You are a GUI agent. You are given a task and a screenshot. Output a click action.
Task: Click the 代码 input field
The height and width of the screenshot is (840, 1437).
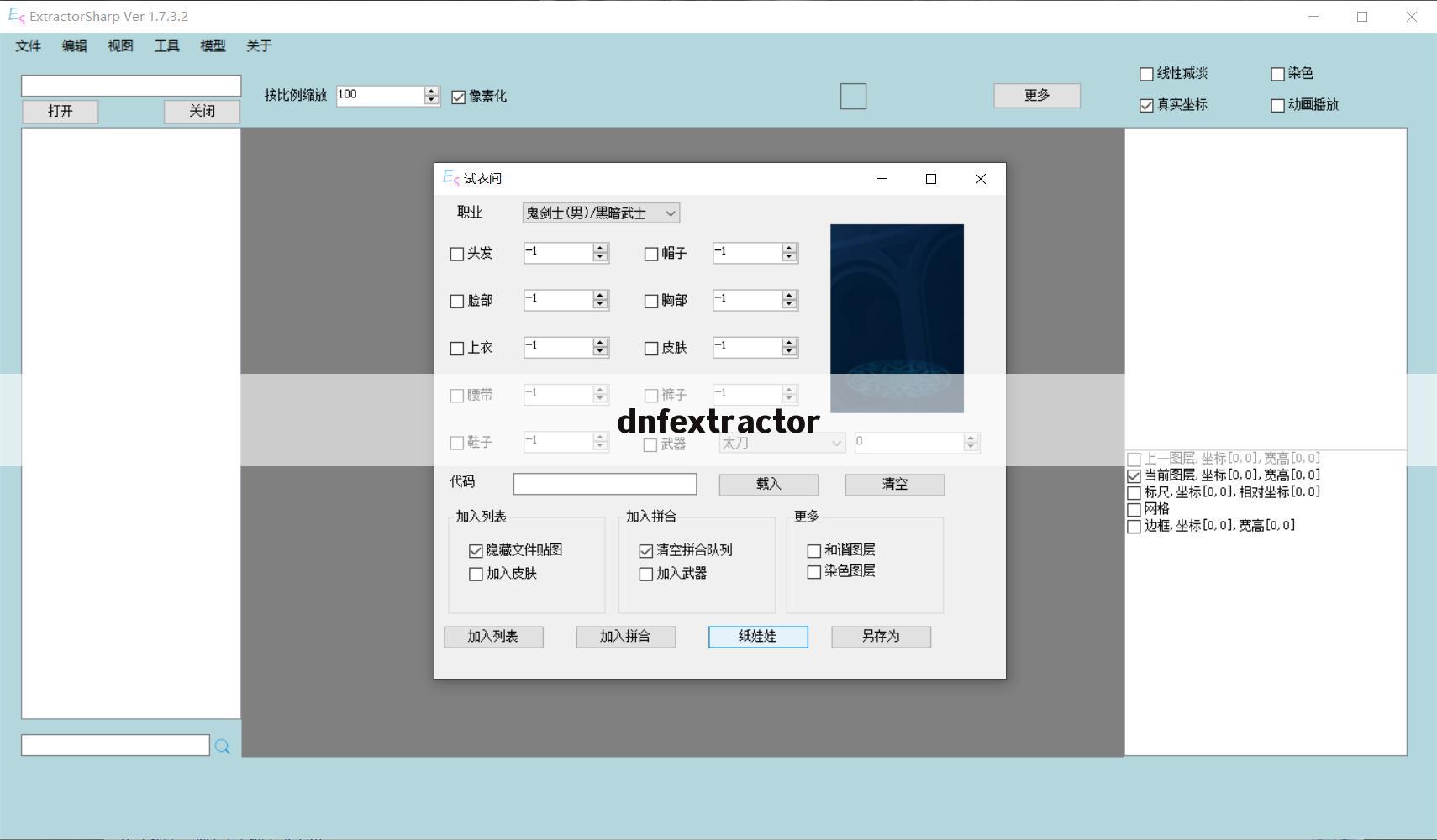pyautogui.click(x=605, y=484)
